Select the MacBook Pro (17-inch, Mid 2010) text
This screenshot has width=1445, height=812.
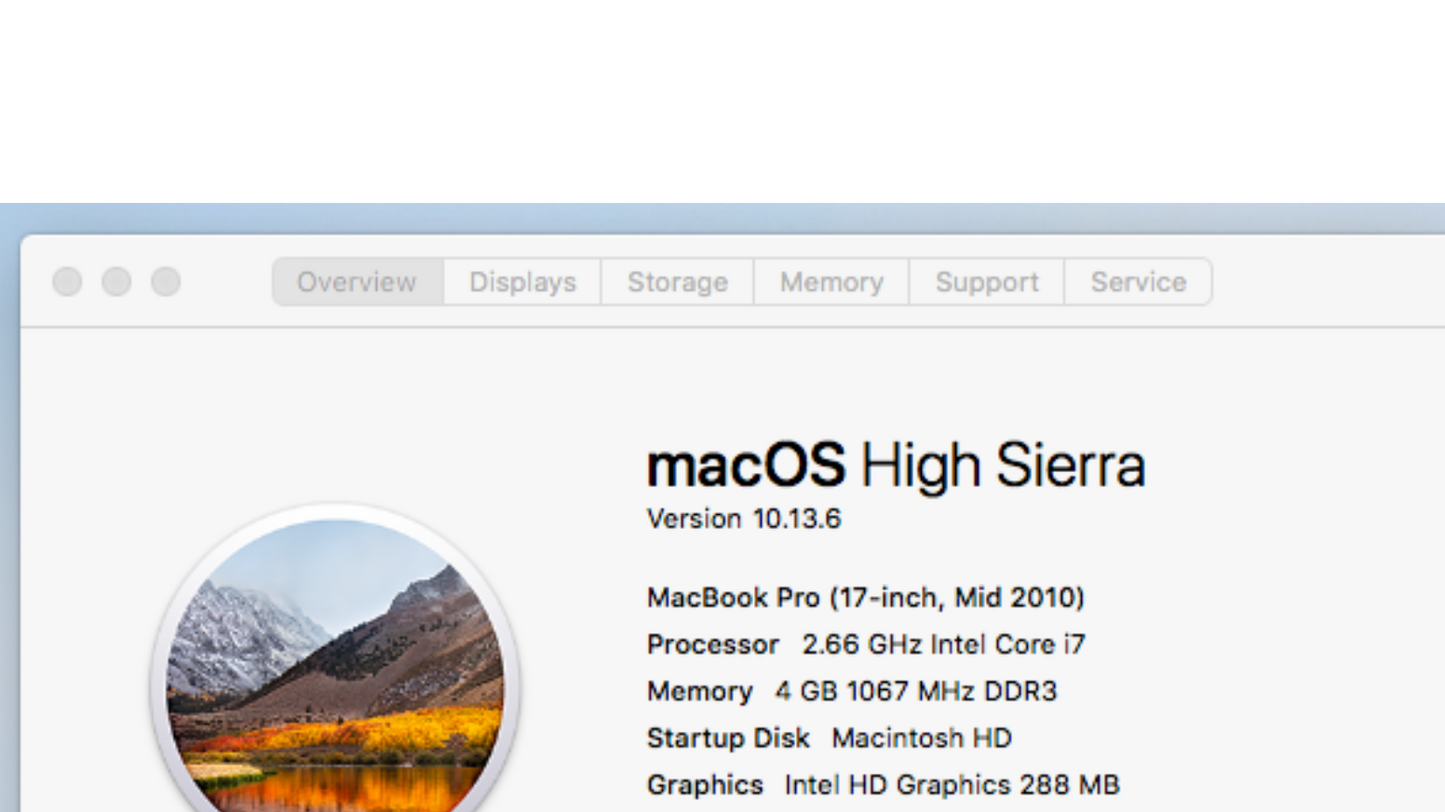pyautogui.click(x=866, y=598)
